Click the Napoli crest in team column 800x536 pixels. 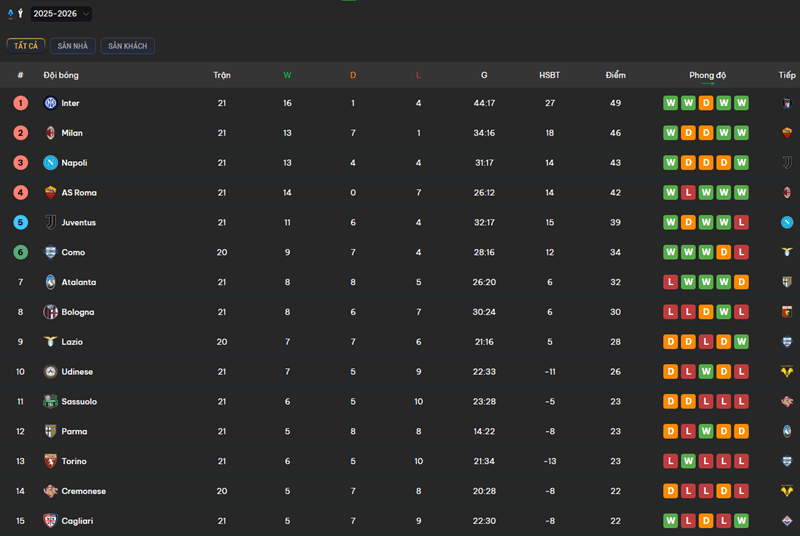click(50, 163)
